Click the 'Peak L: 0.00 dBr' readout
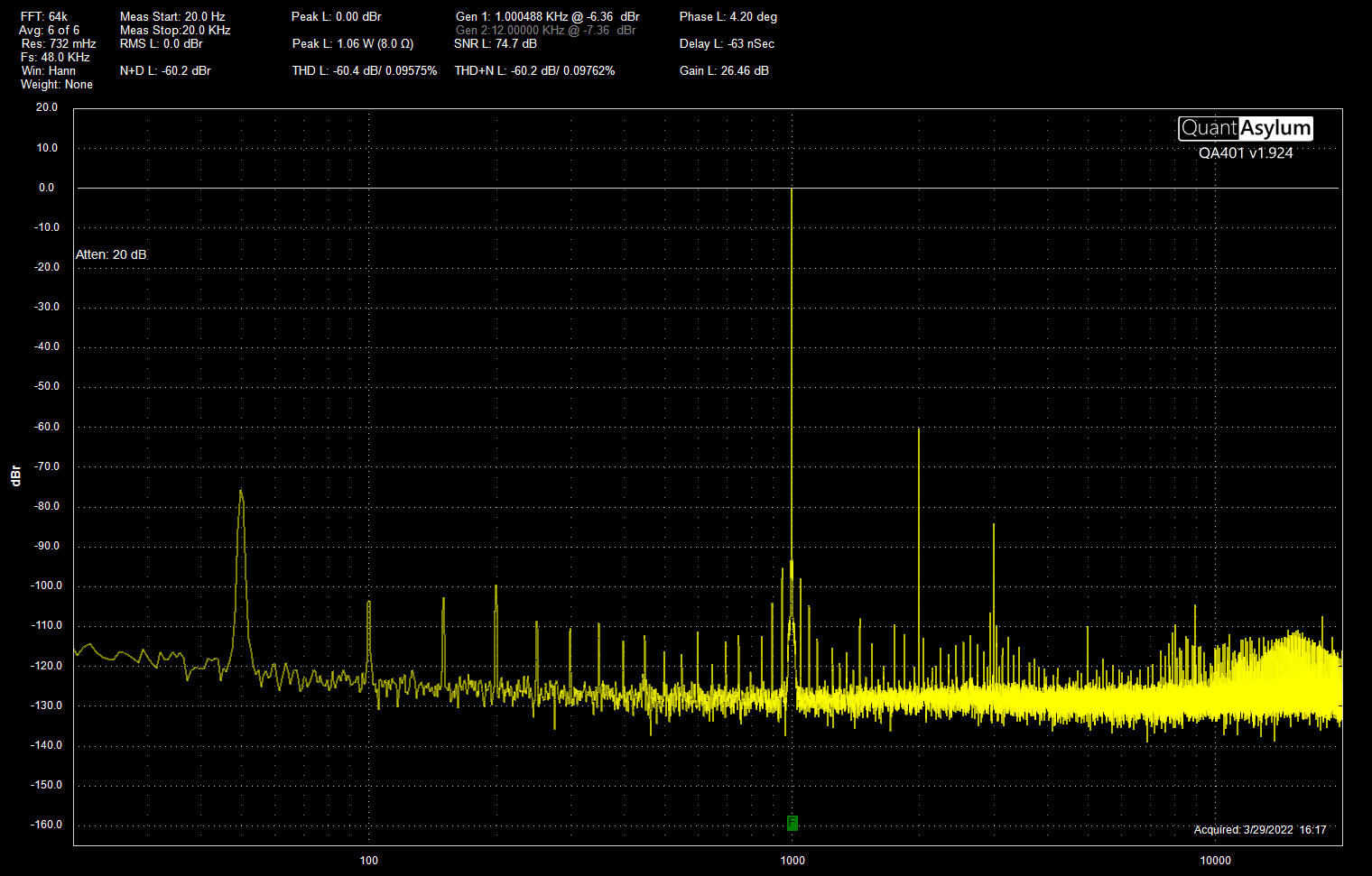The width and height of the screenshot is (1372, 876). pyautogui.click(x=337, y=16)
